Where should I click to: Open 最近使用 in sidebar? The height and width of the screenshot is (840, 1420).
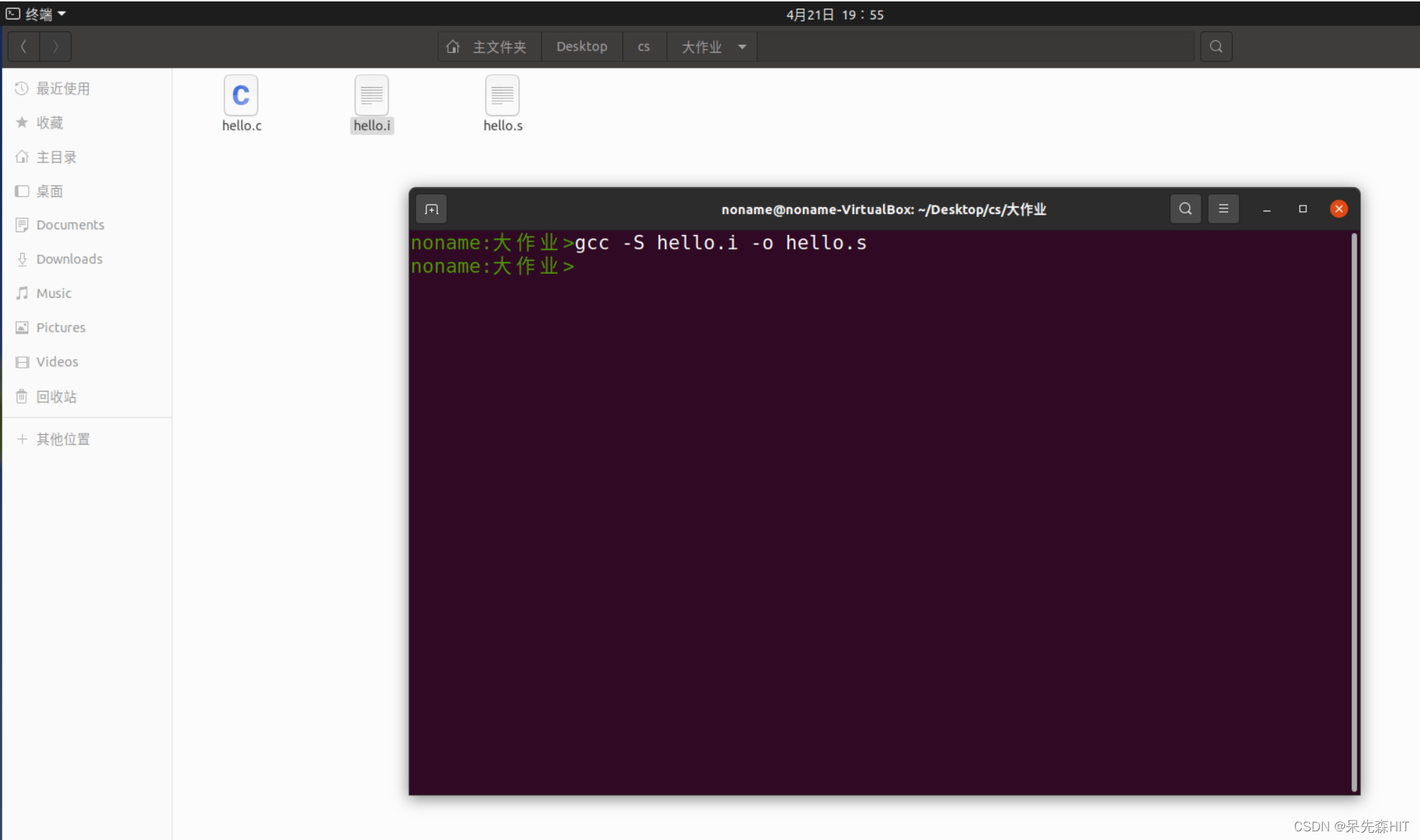87,89
